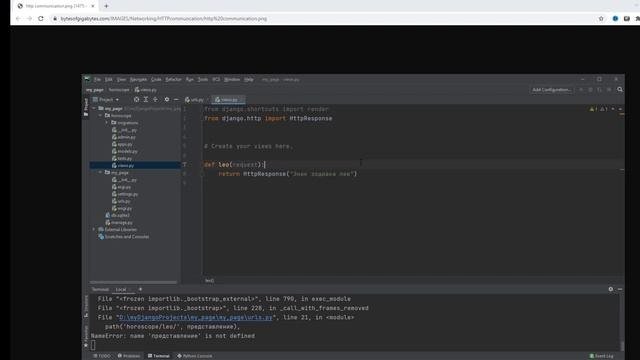Select the Terminal tool window tab
The image size is (640, 360).
pos(159,356)
